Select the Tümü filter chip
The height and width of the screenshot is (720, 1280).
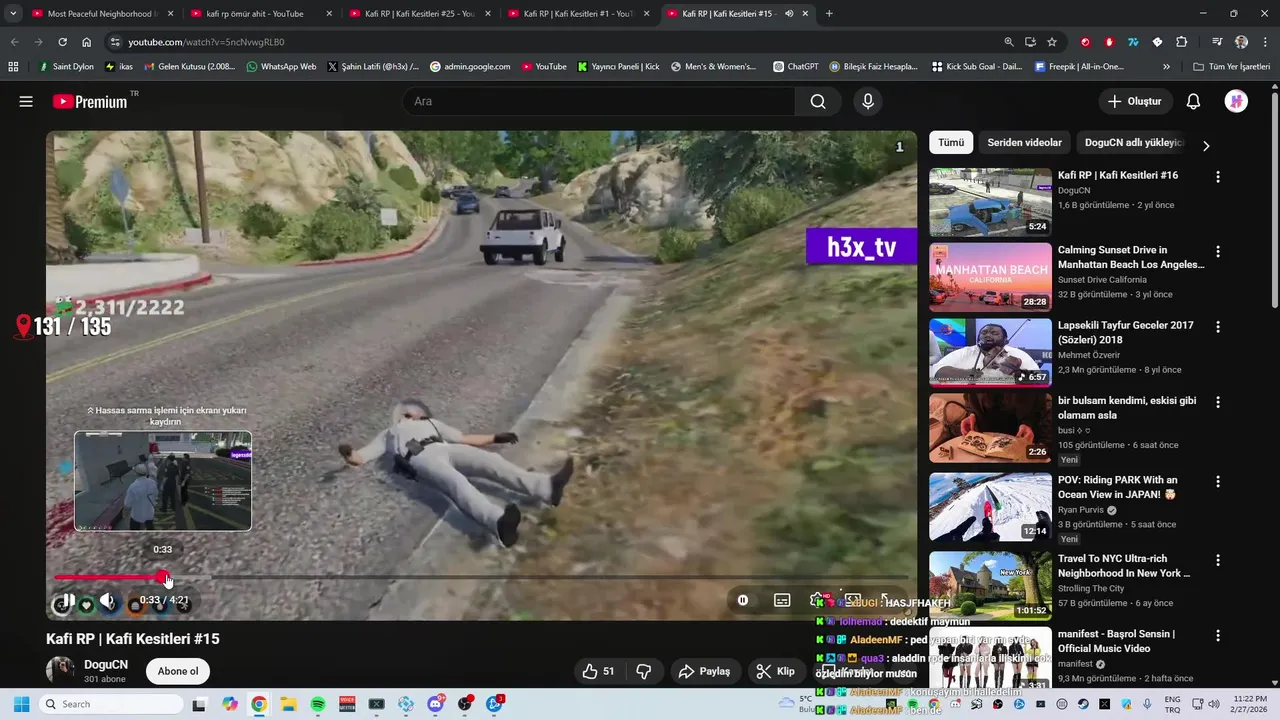click(951, 143)
